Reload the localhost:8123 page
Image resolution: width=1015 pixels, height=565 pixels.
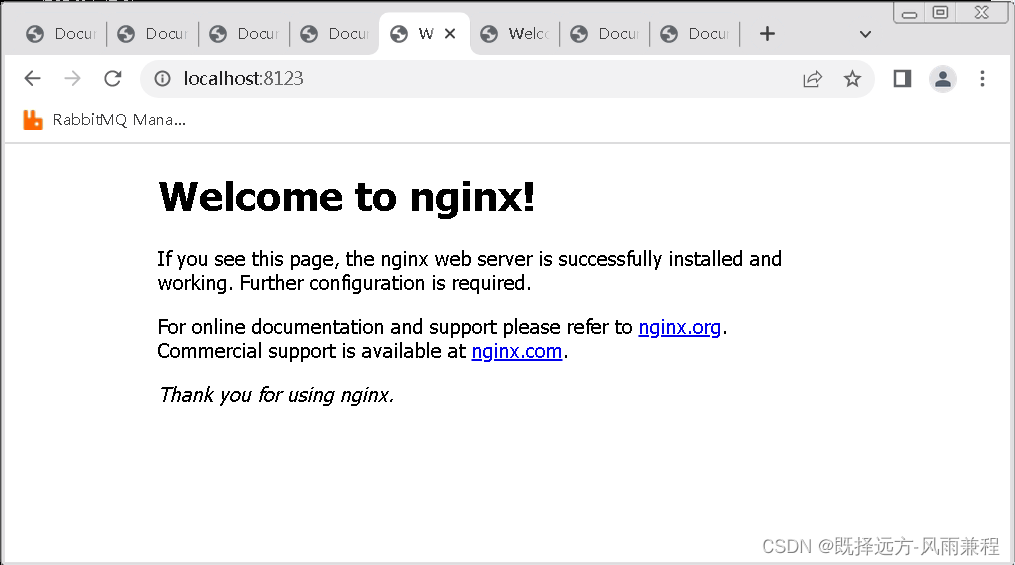[x=113, y=79]
